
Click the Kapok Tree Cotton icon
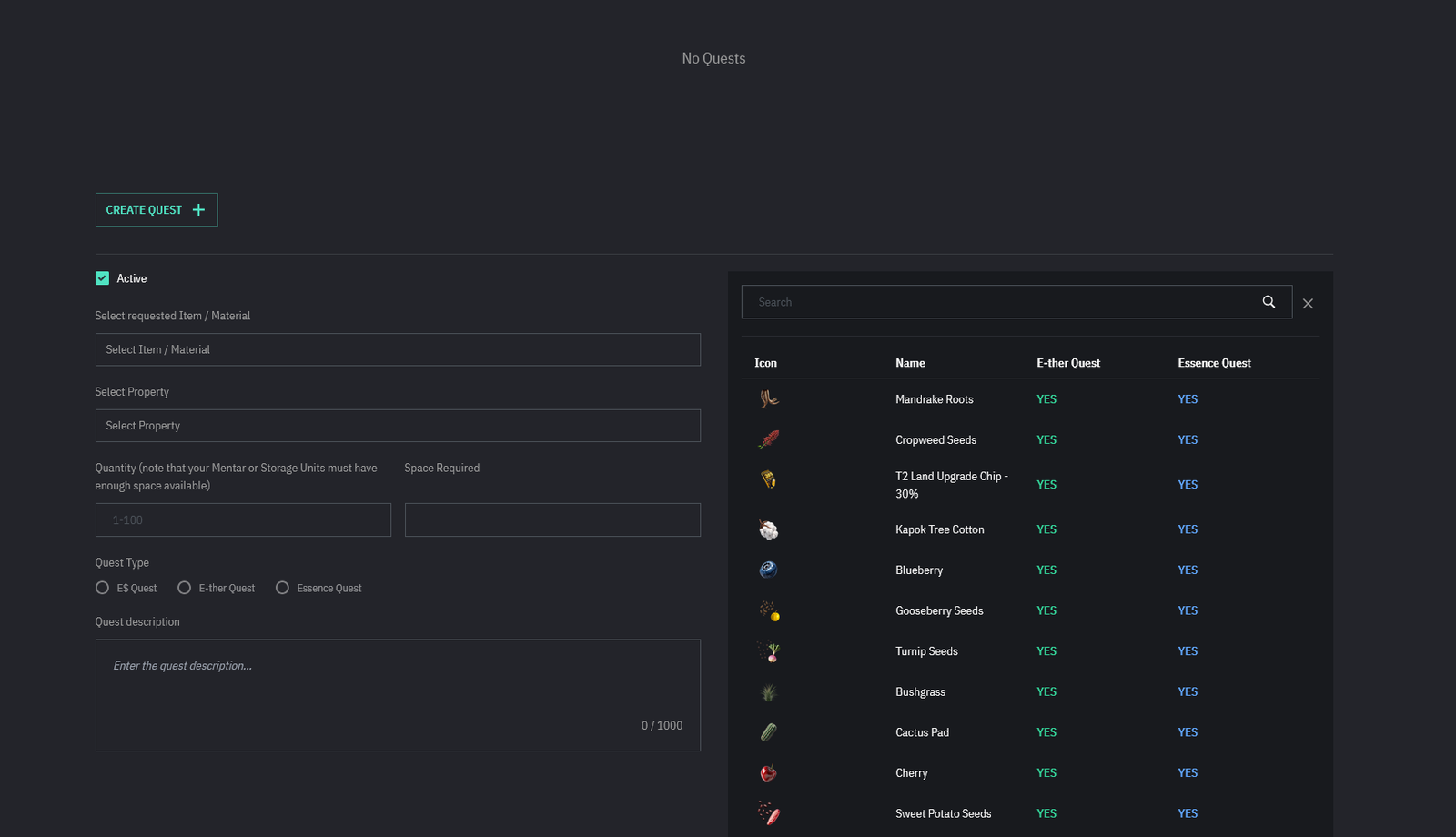click(769, 529)
